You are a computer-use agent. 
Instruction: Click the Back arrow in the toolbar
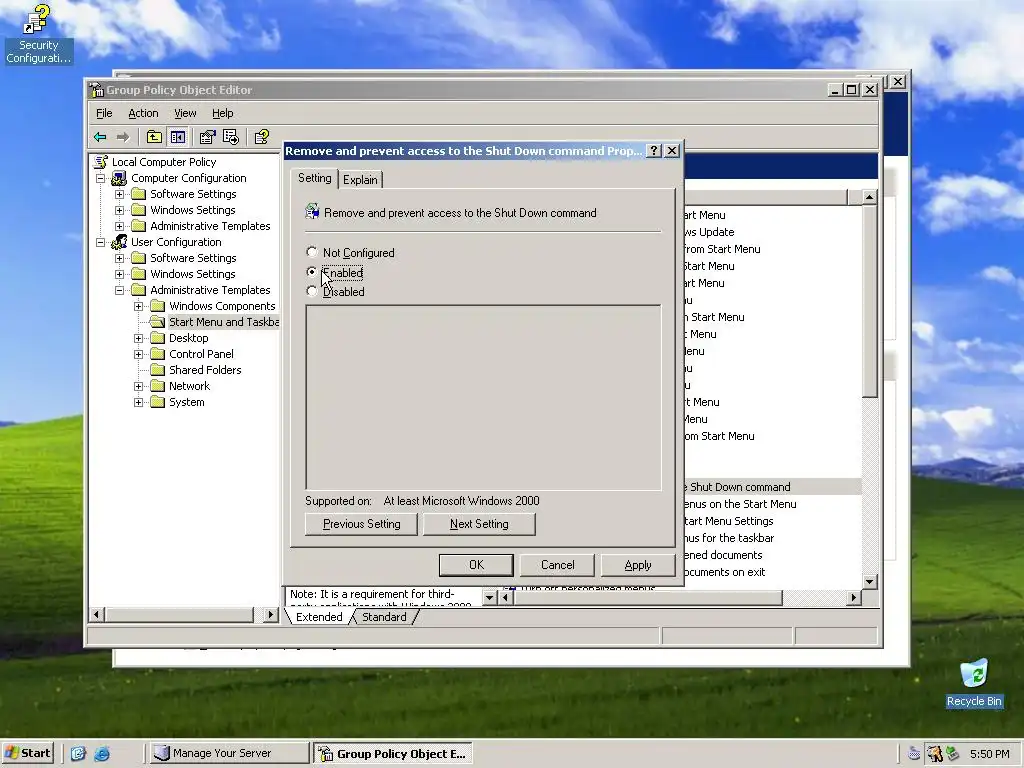tap(100, 137)
